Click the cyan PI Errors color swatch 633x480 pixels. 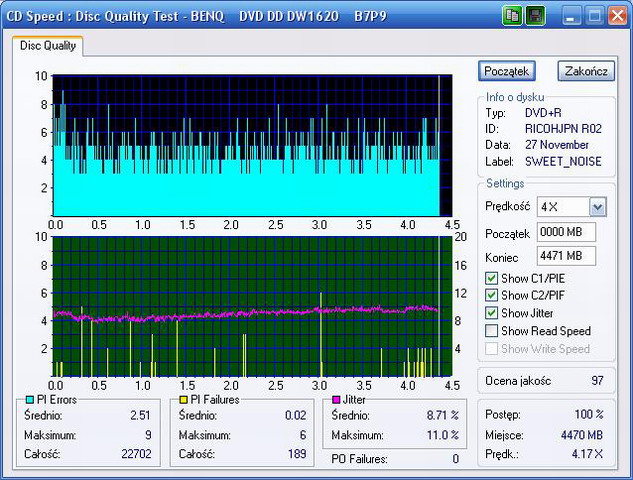click(29, 400)
